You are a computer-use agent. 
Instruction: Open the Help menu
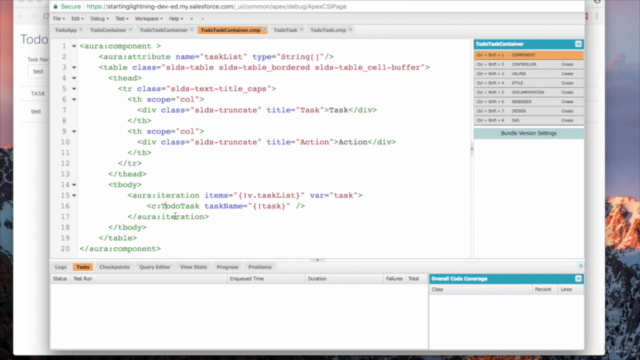pos(176,19)
